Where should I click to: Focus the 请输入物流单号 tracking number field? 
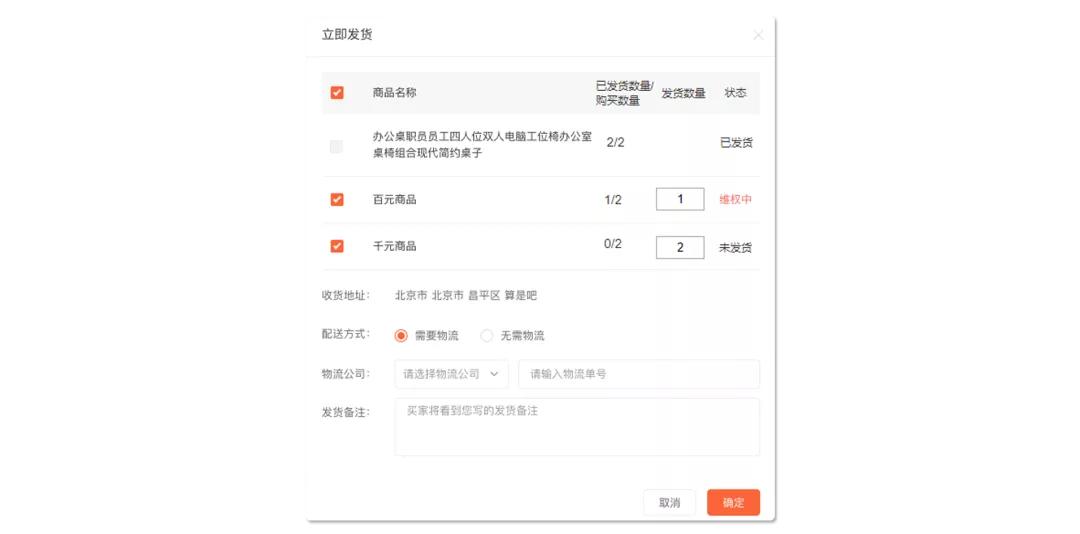639,374
